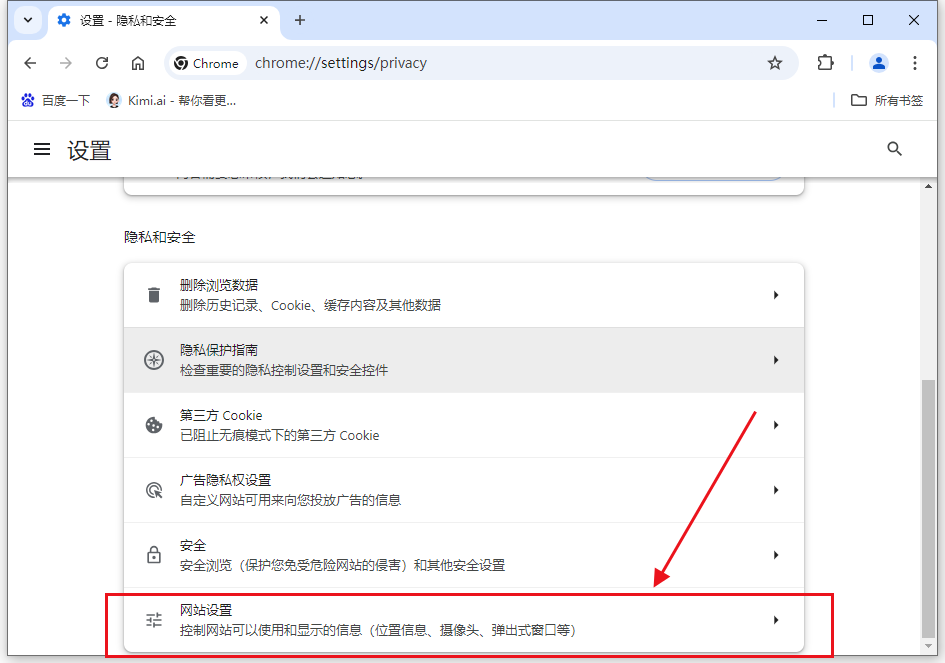The image size is (945, 663).
Task: Open the tab search dropdown arrow
Action: 28,20
